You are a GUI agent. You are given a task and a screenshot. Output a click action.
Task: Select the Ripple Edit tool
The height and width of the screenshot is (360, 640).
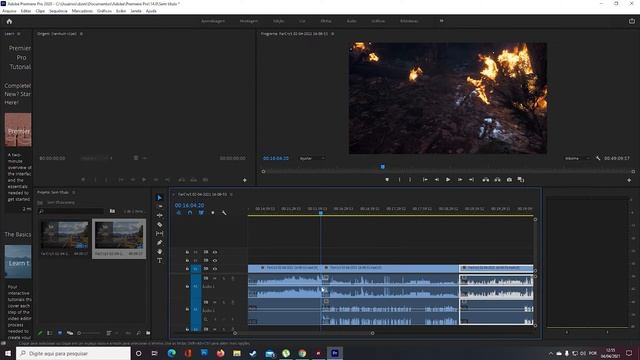click(x=159, y=216)
